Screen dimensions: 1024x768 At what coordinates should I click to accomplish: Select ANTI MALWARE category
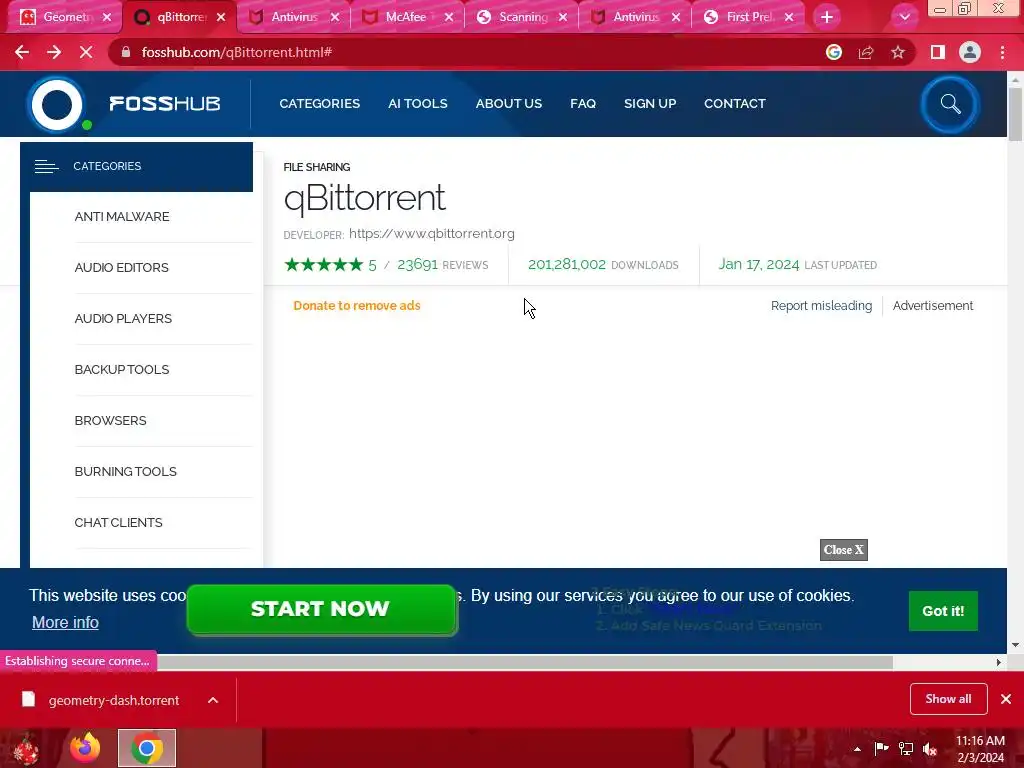122,217
